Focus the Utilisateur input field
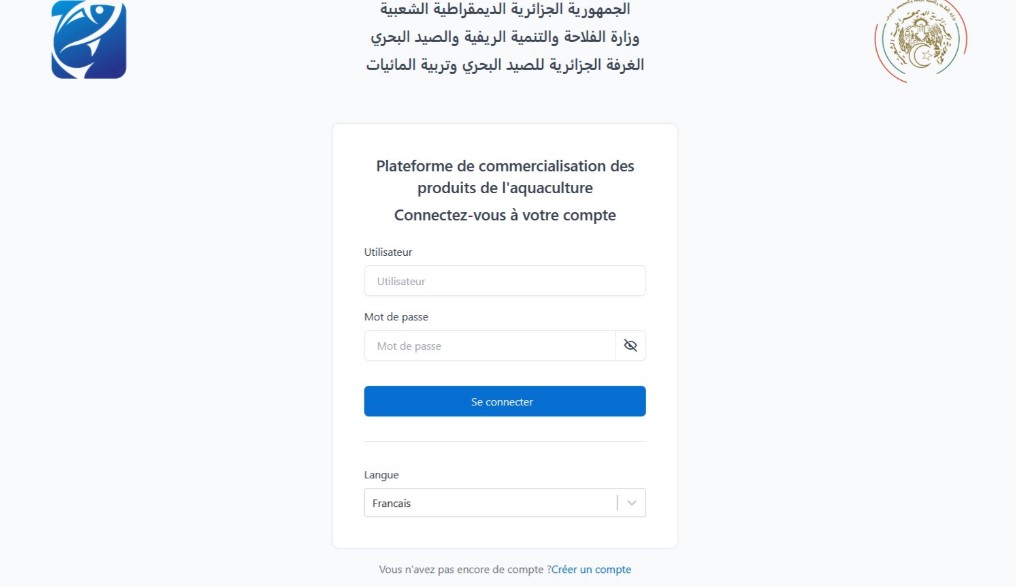Image resolution: width=1016 pixels, height=587 pixels. [504, 281]
